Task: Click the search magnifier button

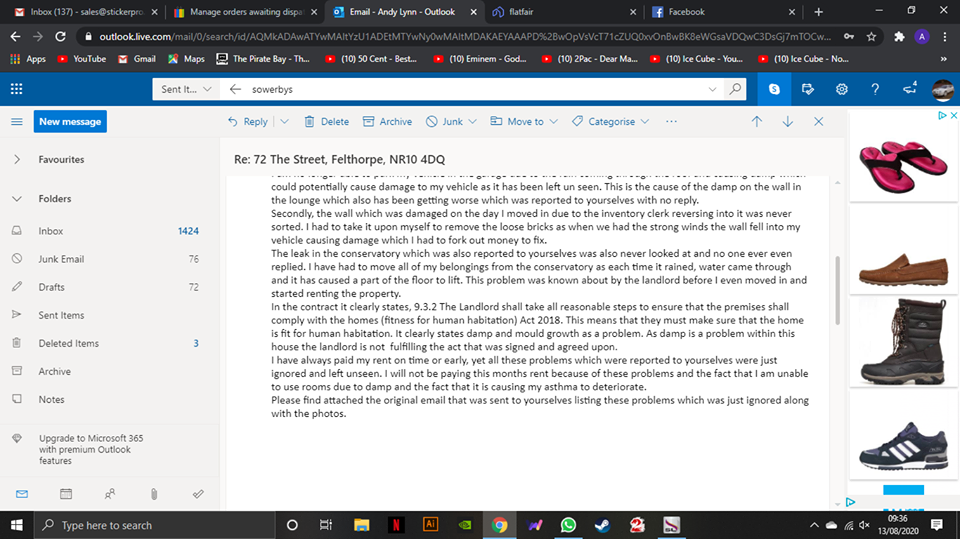Action: click(x=736, y=89)
